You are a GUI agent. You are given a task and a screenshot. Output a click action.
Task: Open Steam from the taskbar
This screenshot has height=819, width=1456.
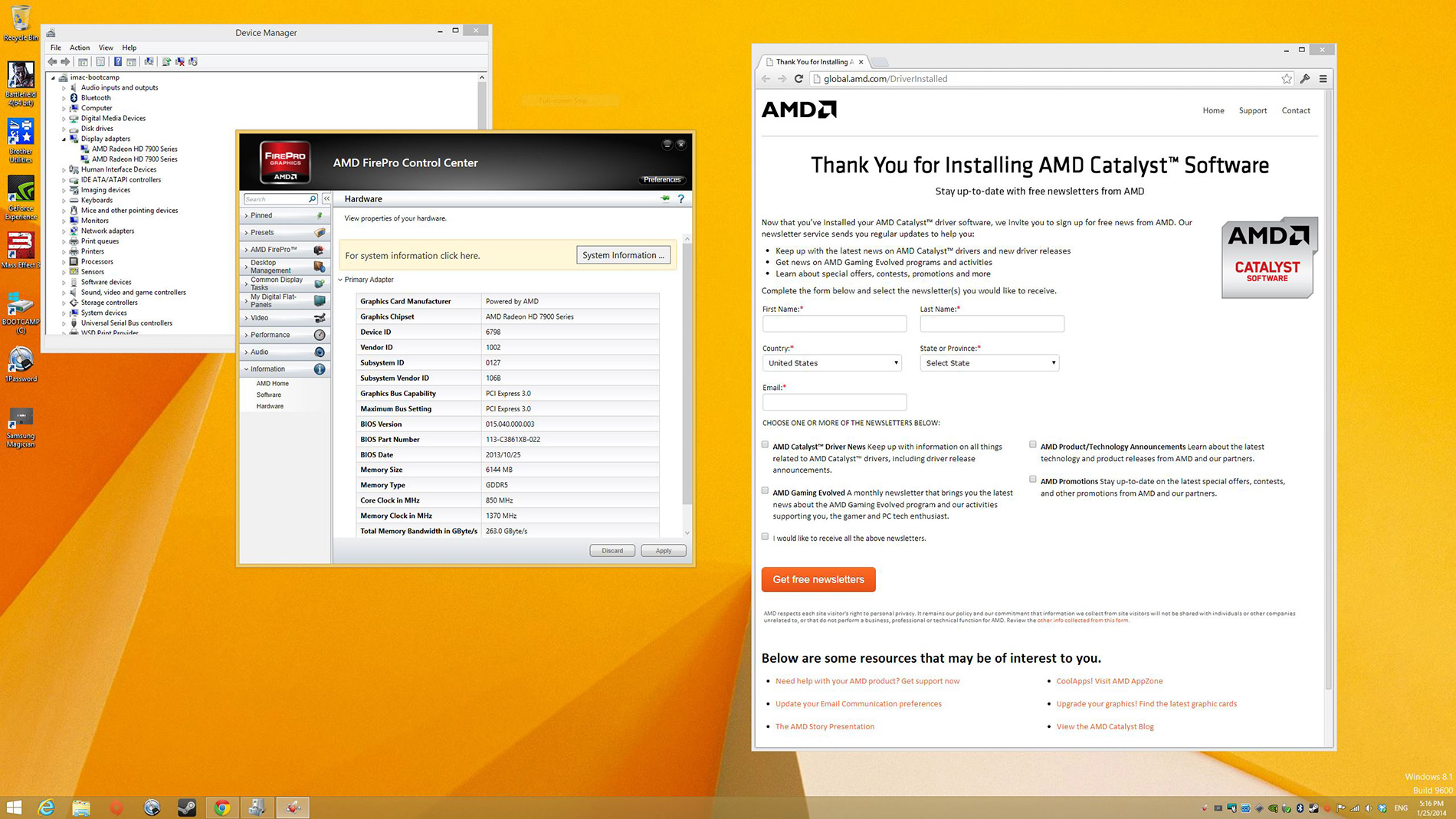pos(186,807)
